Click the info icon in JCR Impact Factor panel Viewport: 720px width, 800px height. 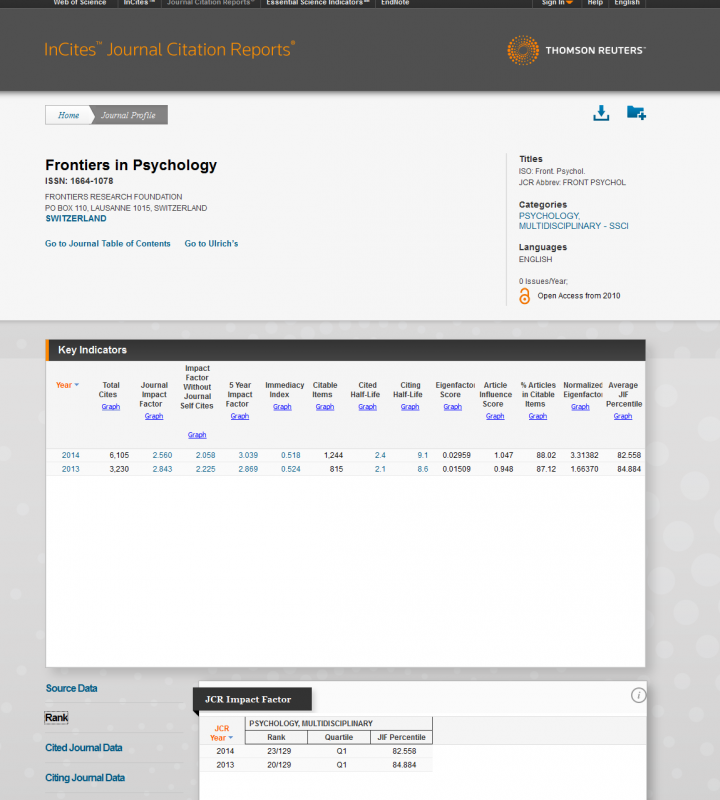click(638, 695)
